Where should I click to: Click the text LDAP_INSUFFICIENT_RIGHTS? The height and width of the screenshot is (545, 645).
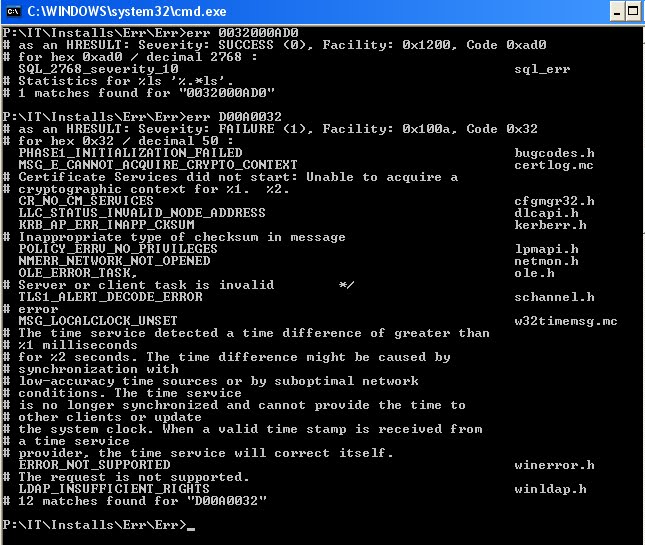click(x=114, y=489)
